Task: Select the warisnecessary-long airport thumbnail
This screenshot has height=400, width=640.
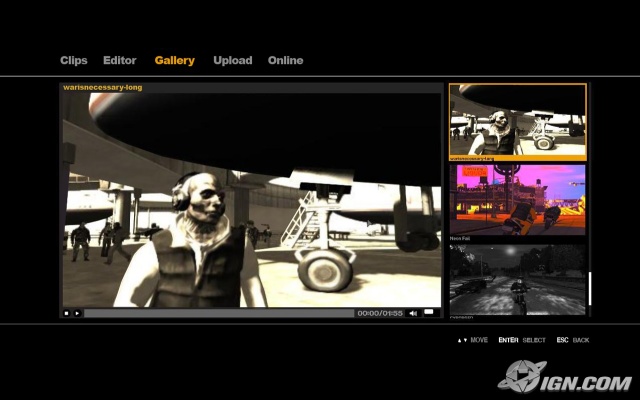Action: click(517, 119)
